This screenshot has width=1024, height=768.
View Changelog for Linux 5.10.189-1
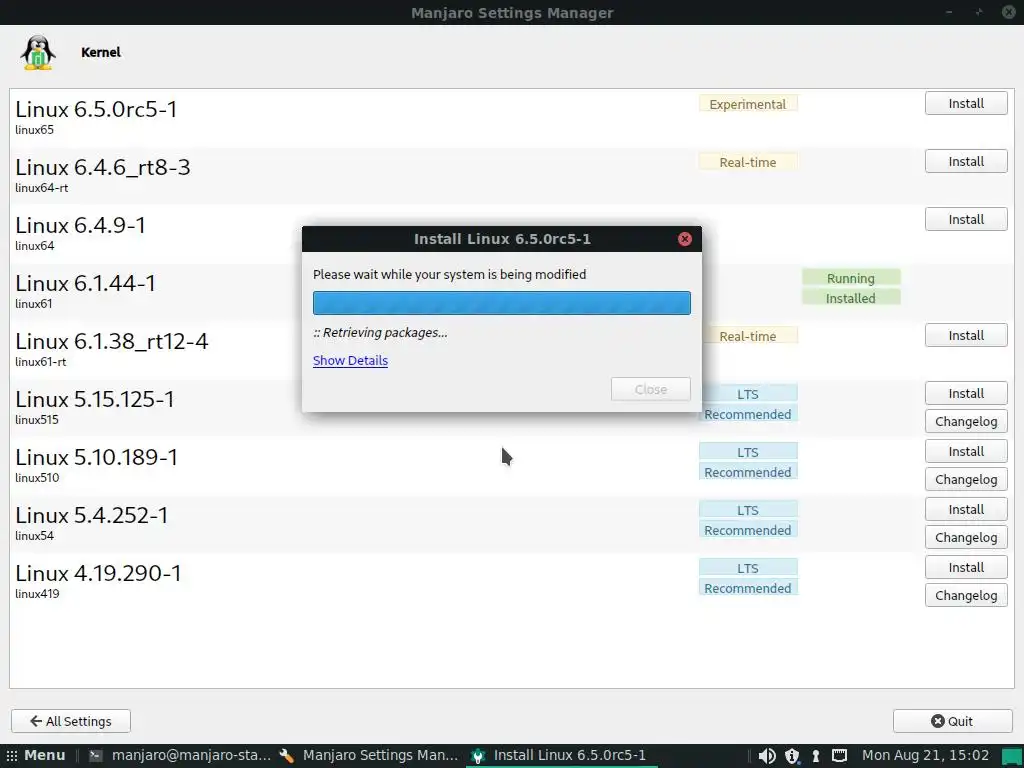(x=966, y=480)
